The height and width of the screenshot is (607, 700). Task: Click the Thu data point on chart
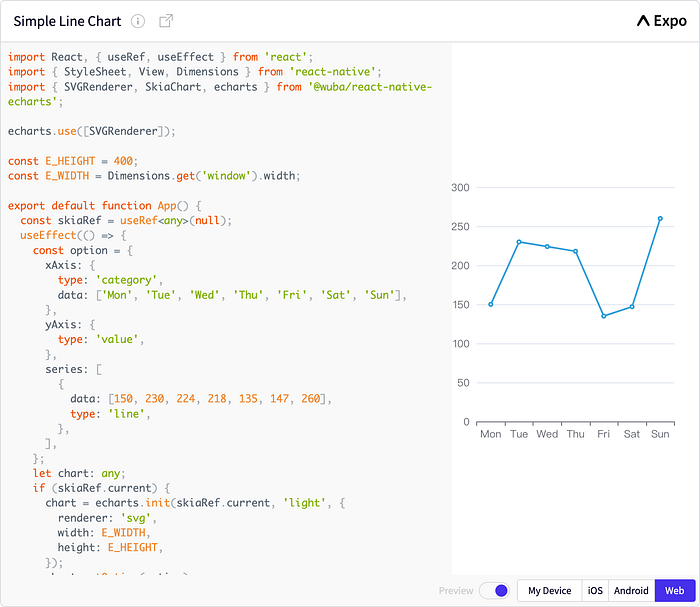click(575, 251)
